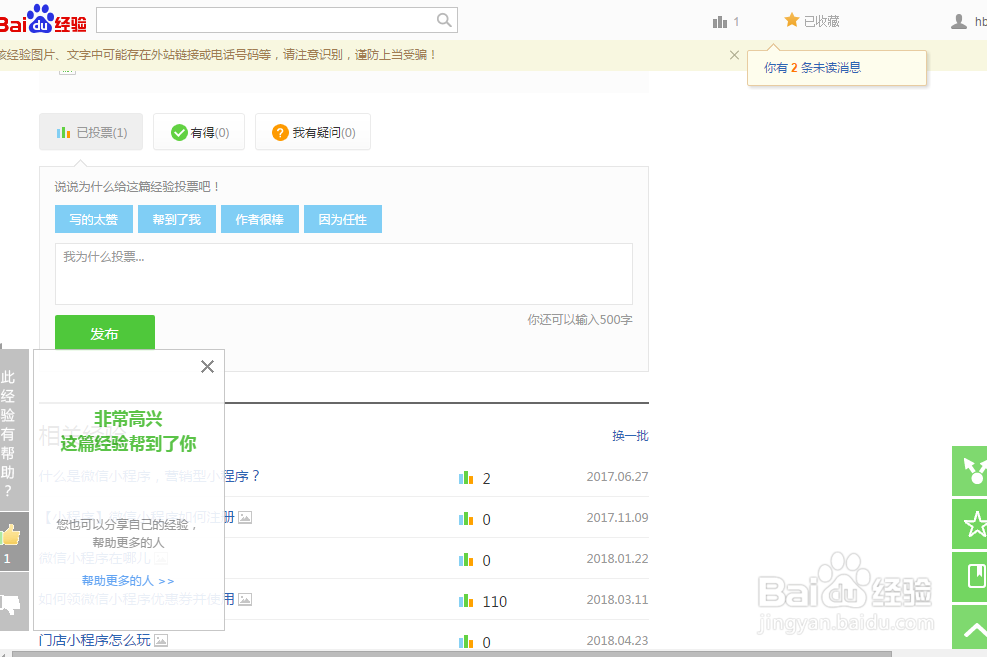Screen dimensions: 987x657
Task: Toggle the 已收藏 star favorite
Action: coord(812,21)
